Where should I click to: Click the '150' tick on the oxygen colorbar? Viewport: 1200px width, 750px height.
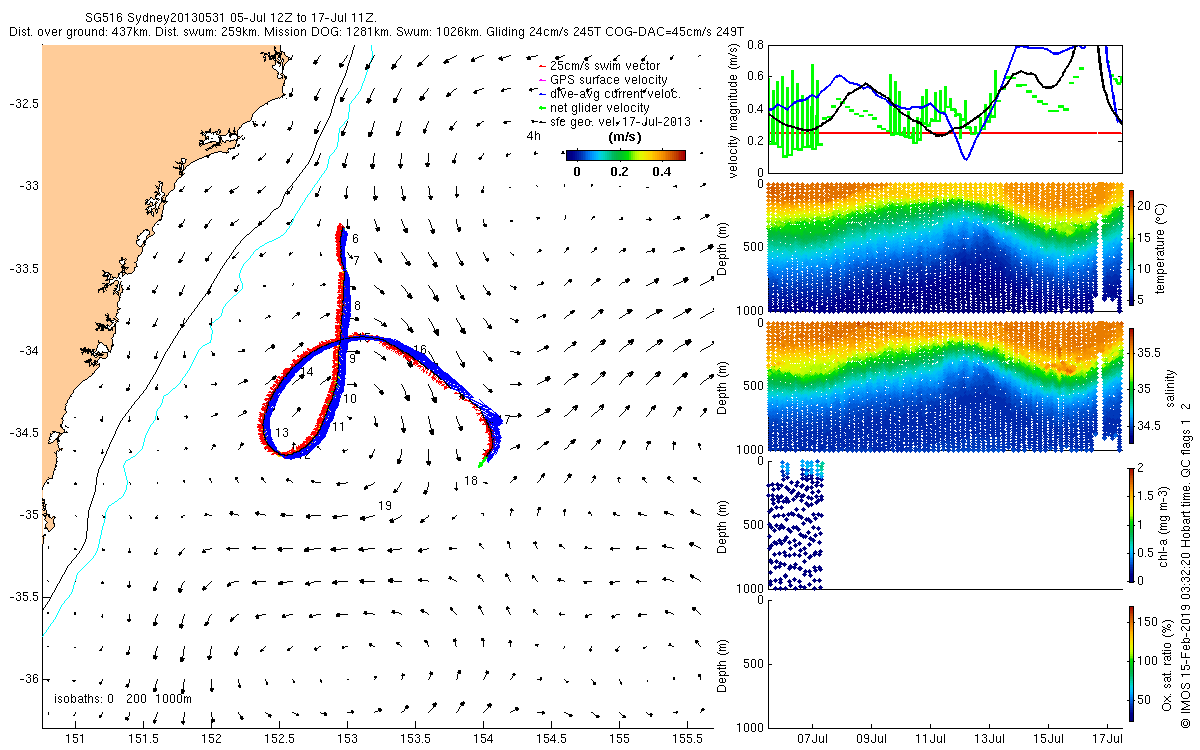pos(1149,622)
